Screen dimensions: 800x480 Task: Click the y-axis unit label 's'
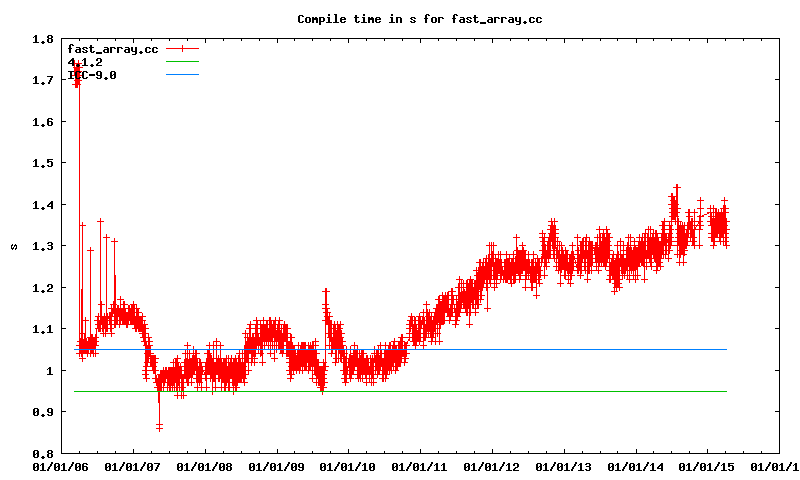click(13, 246)
